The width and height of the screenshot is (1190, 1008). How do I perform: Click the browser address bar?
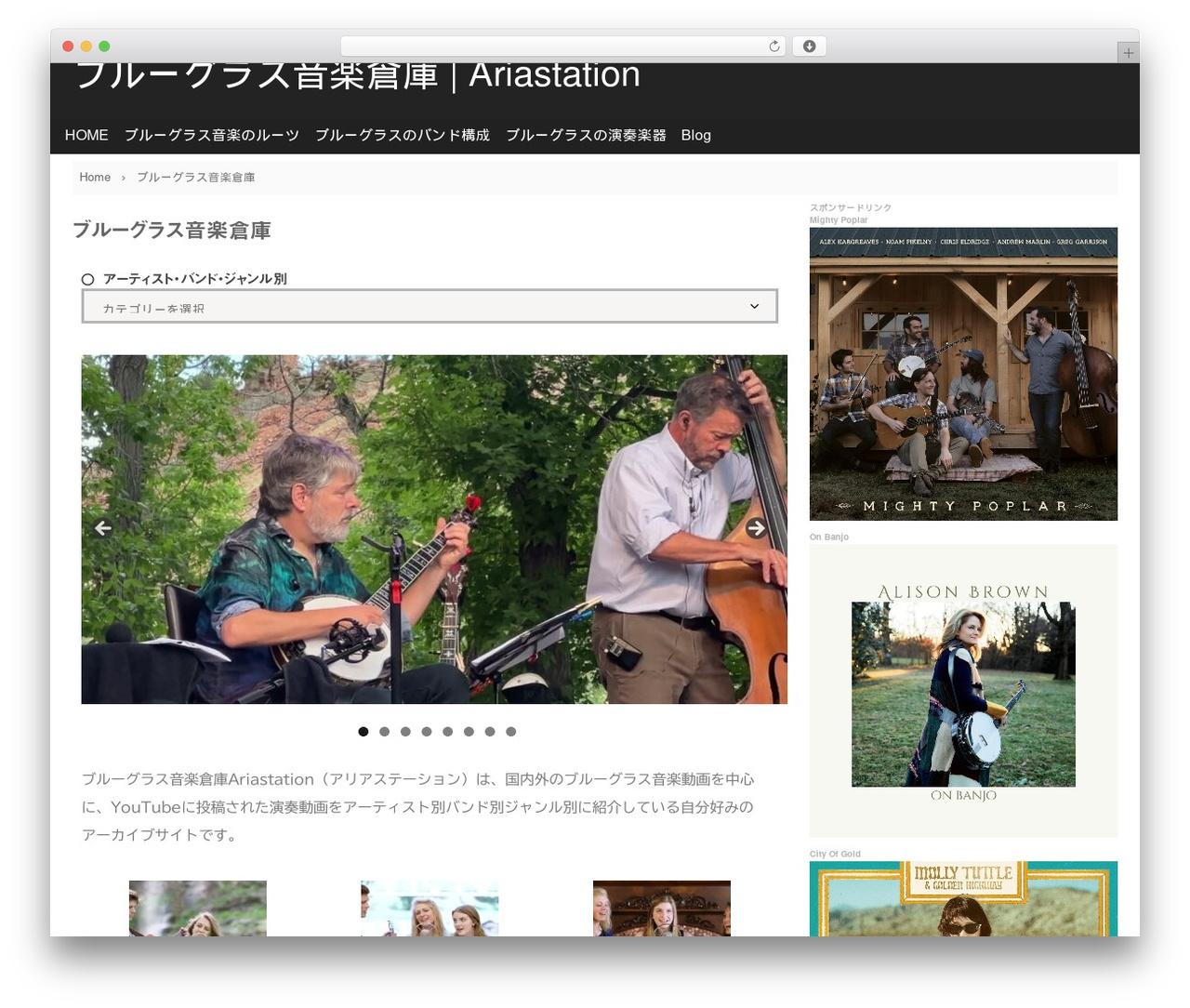563,46
